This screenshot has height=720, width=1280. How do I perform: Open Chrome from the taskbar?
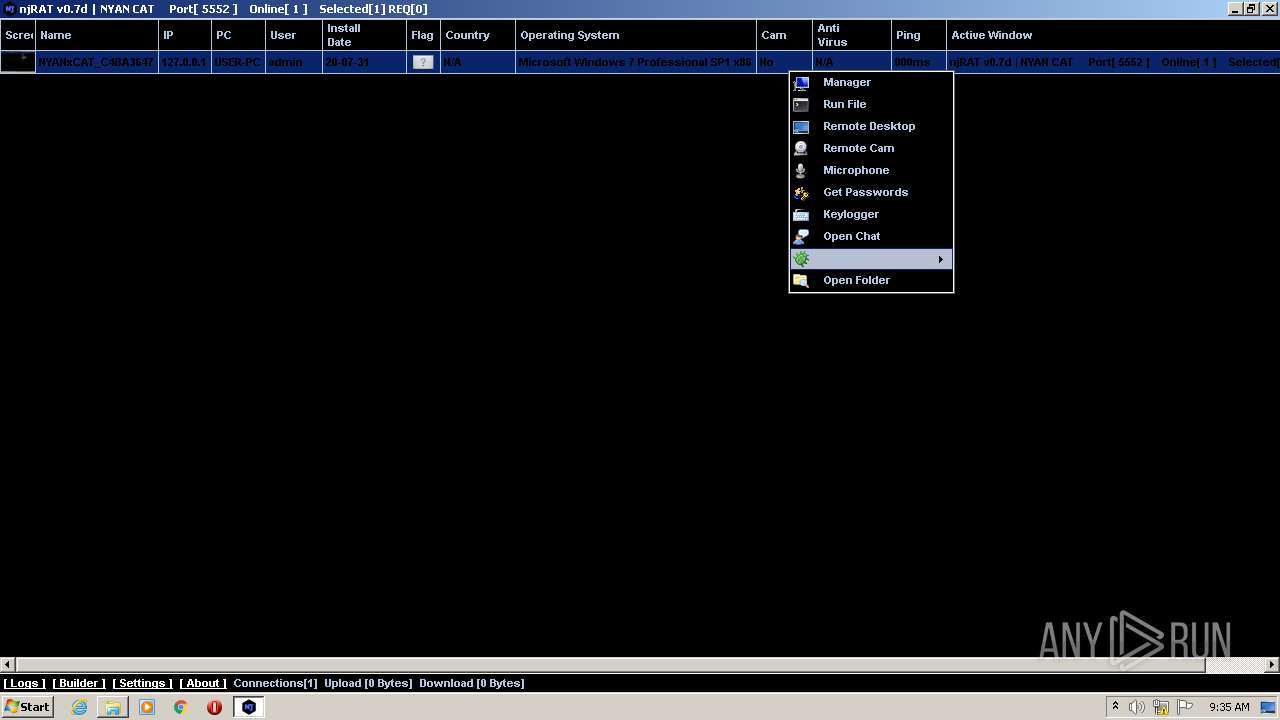[180, 707]
